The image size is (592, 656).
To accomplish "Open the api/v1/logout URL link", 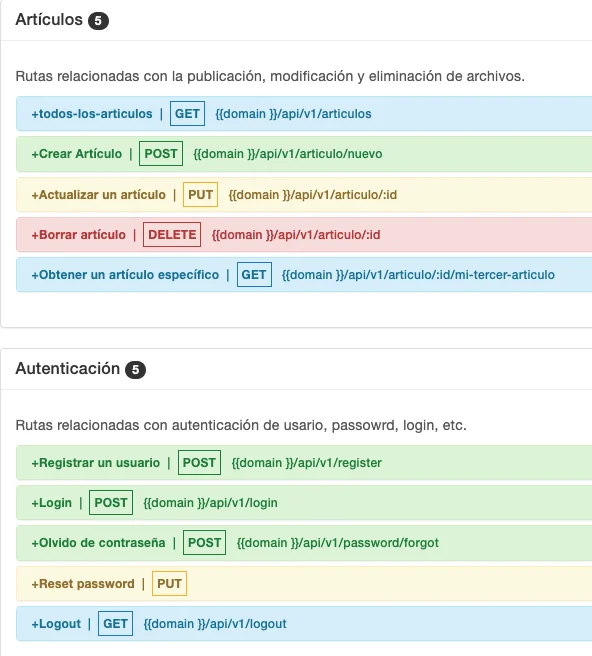I will 215,624.
